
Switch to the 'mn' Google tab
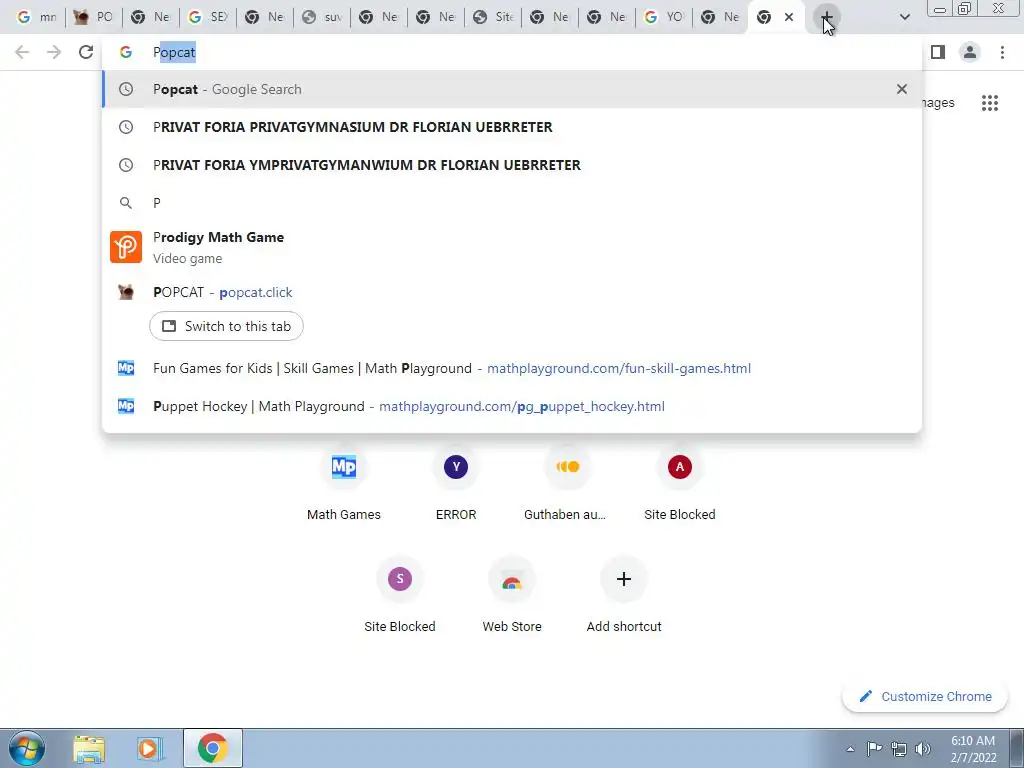click(37, 18)
